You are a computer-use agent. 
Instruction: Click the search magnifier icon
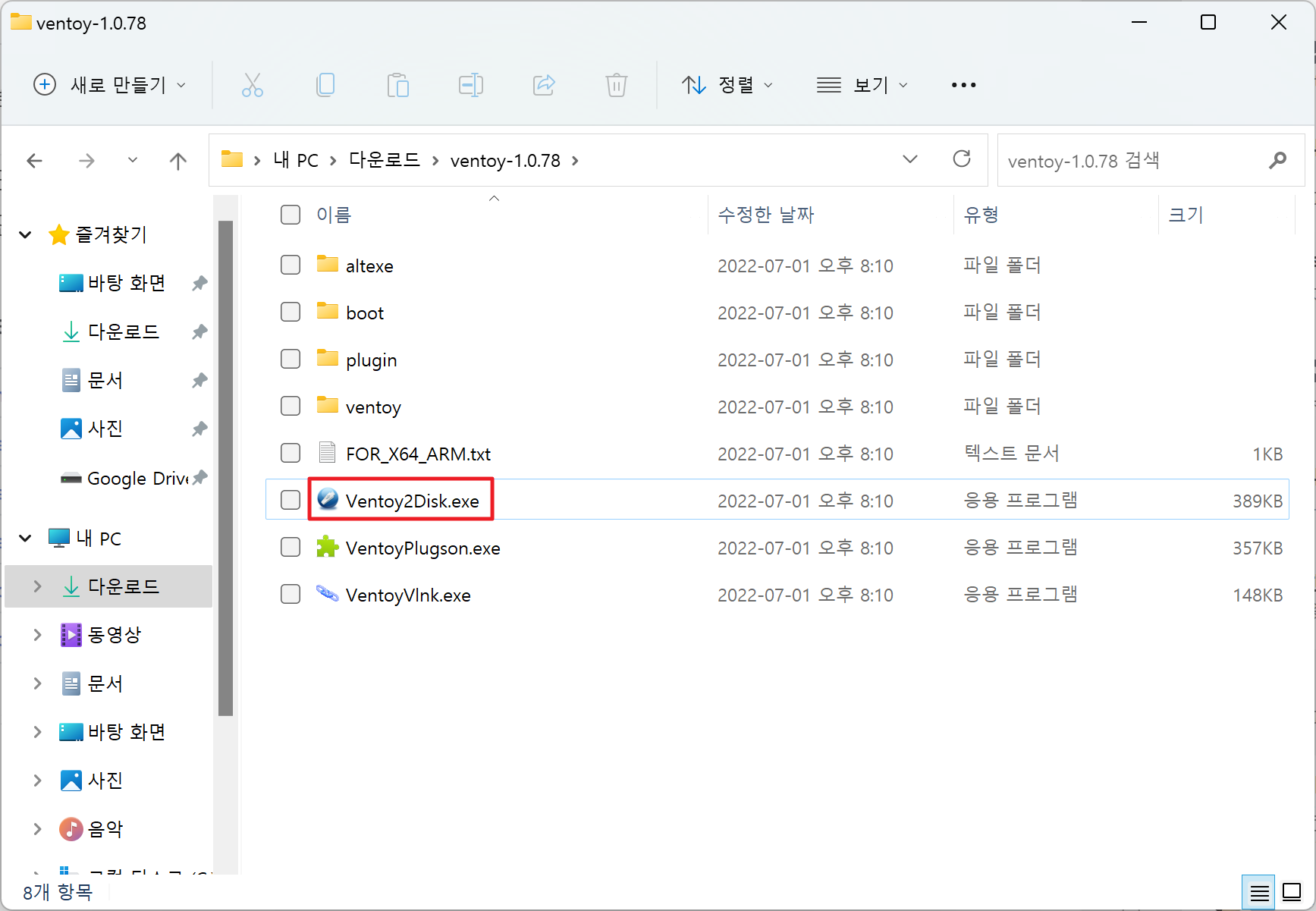tap(1278, 160)
